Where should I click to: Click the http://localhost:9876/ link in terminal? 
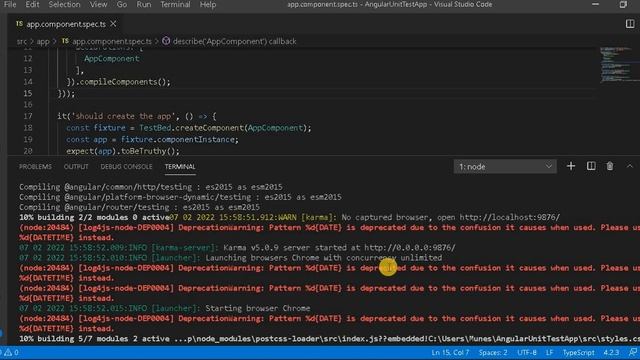(510, 217)
